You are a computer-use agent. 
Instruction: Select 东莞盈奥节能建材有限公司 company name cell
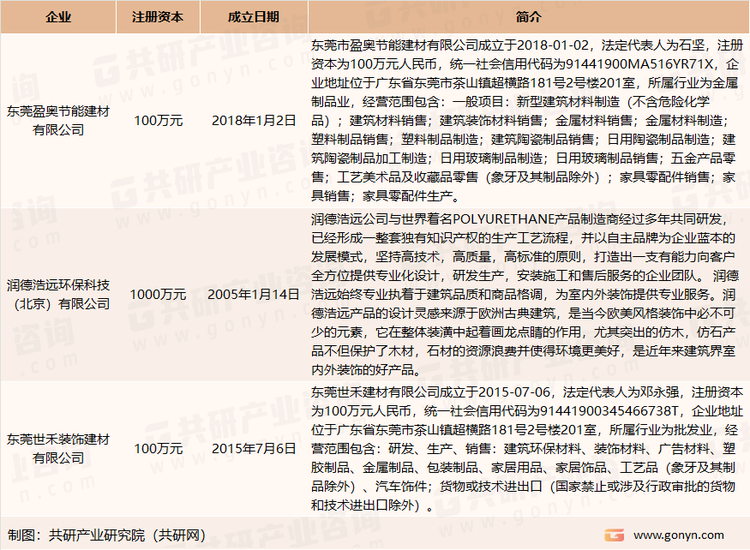[x=58, y=121]
